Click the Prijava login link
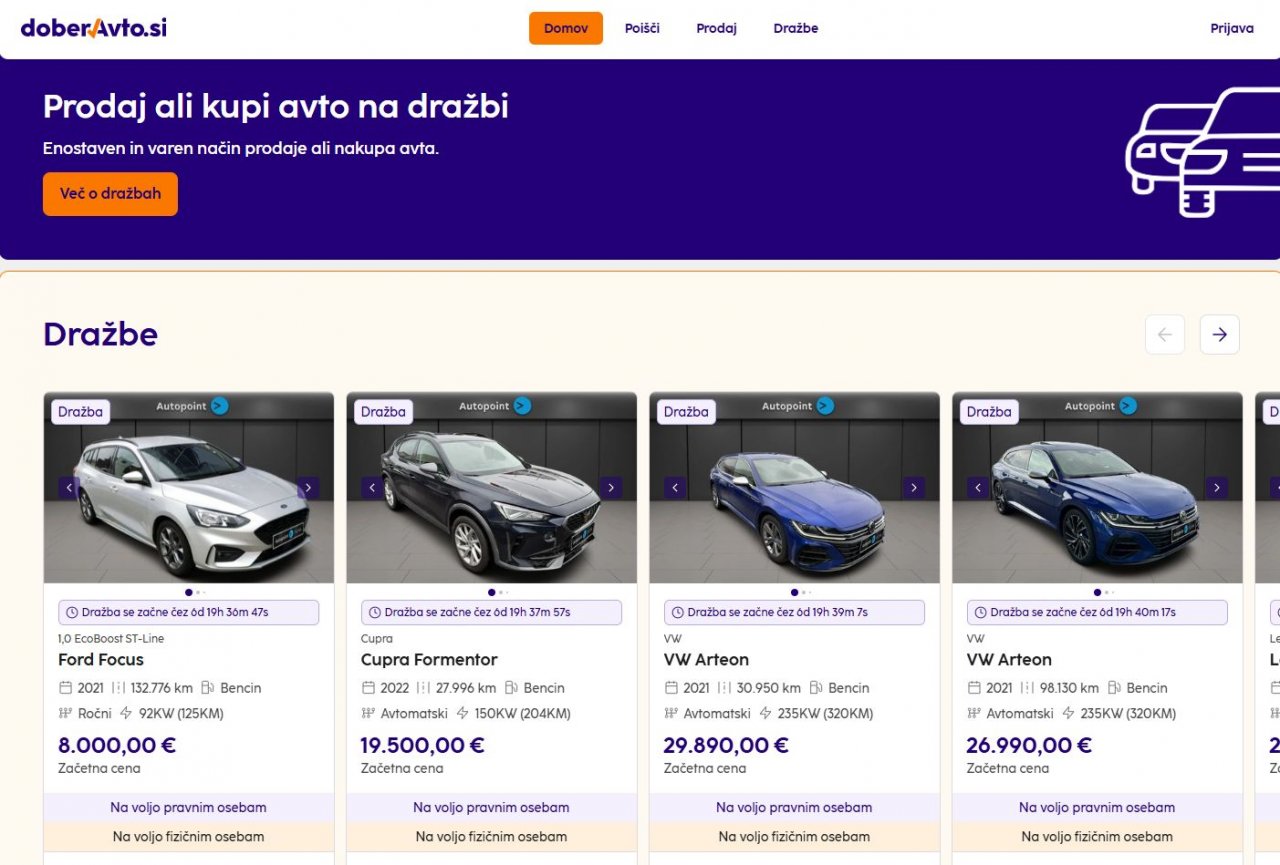The width and height of the screenshot is (1280, 865). (1232, 28)
